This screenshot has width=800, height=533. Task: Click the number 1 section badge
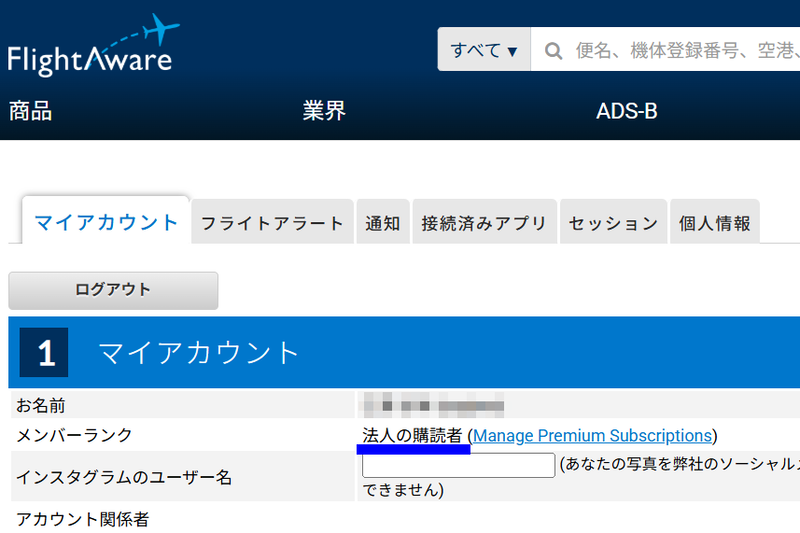coord(46,353)
